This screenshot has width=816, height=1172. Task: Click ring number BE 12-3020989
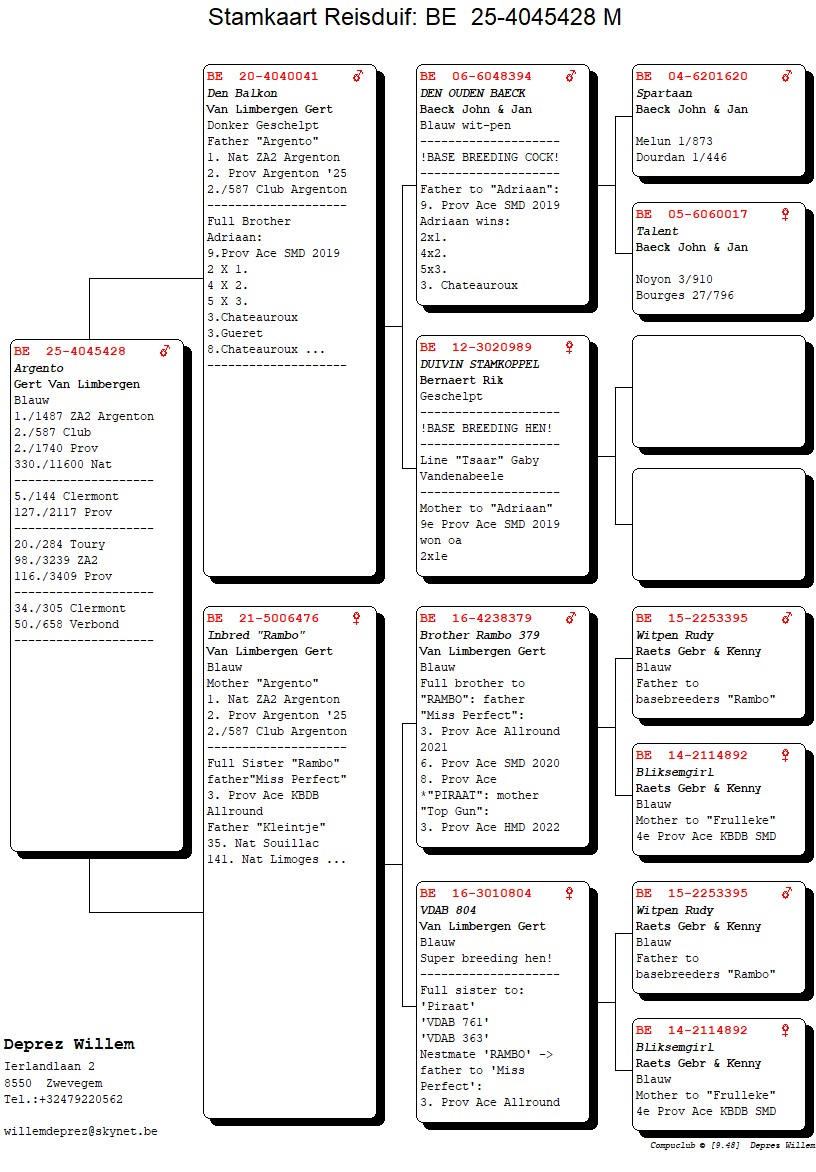click(x=476, y=347)
